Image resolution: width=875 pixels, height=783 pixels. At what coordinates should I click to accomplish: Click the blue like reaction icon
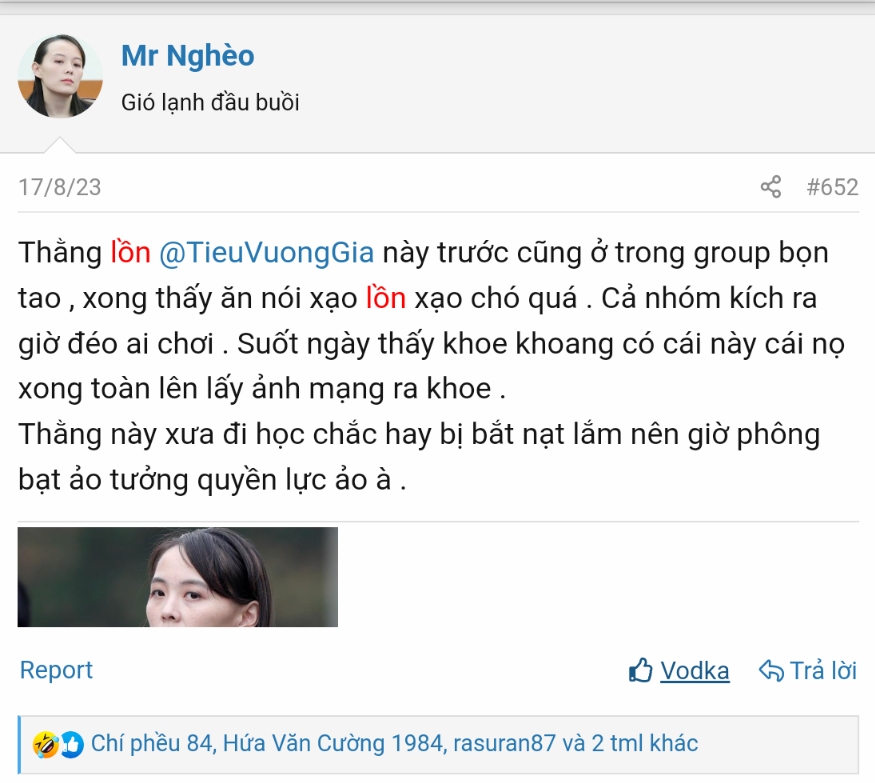pos(72,744)
